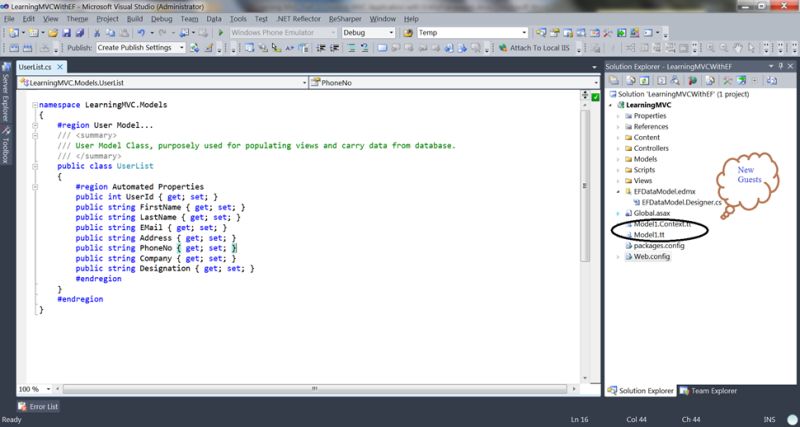Click the New Project toolbar icon
The image size is (800, 427).
pyautogui.click(x=13, y=33)
